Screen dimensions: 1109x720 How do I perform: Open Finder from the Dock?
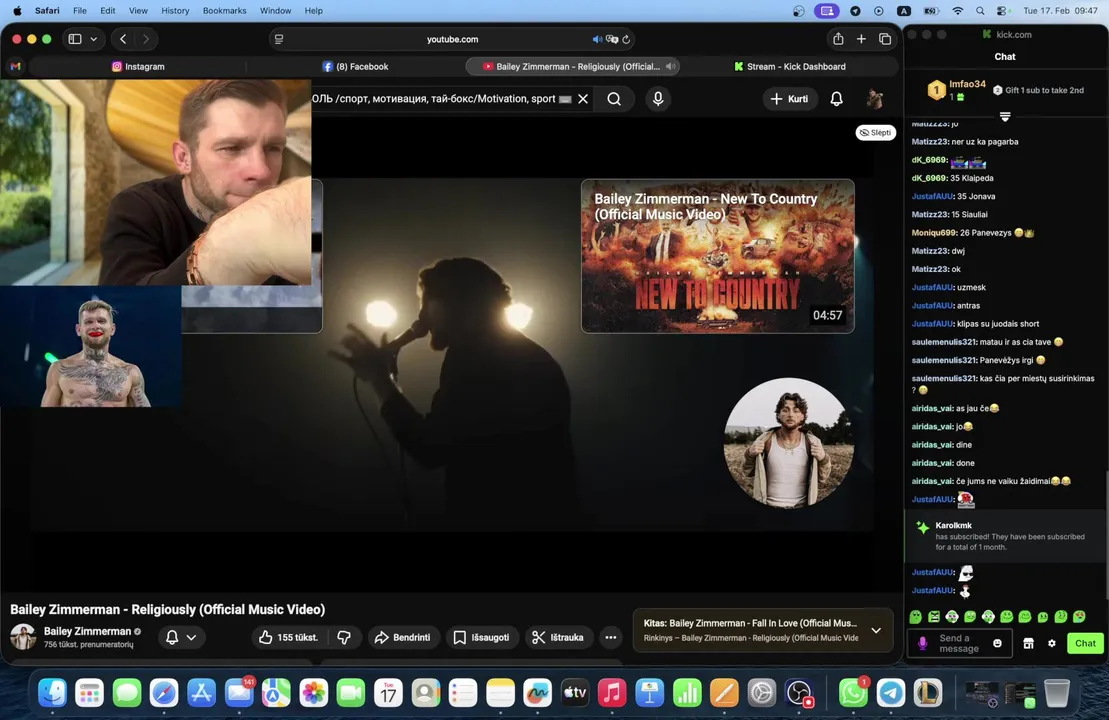point(52,693)
